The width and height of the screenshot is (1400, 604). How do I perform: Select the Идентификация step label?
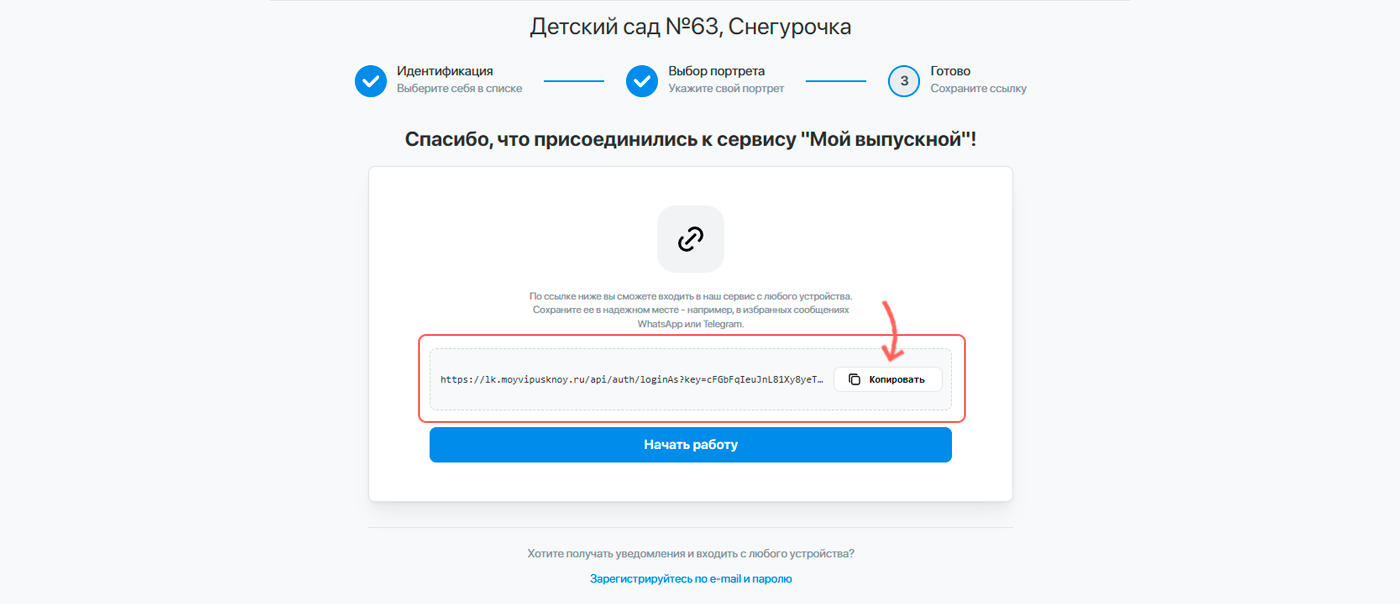click(444, 71)
